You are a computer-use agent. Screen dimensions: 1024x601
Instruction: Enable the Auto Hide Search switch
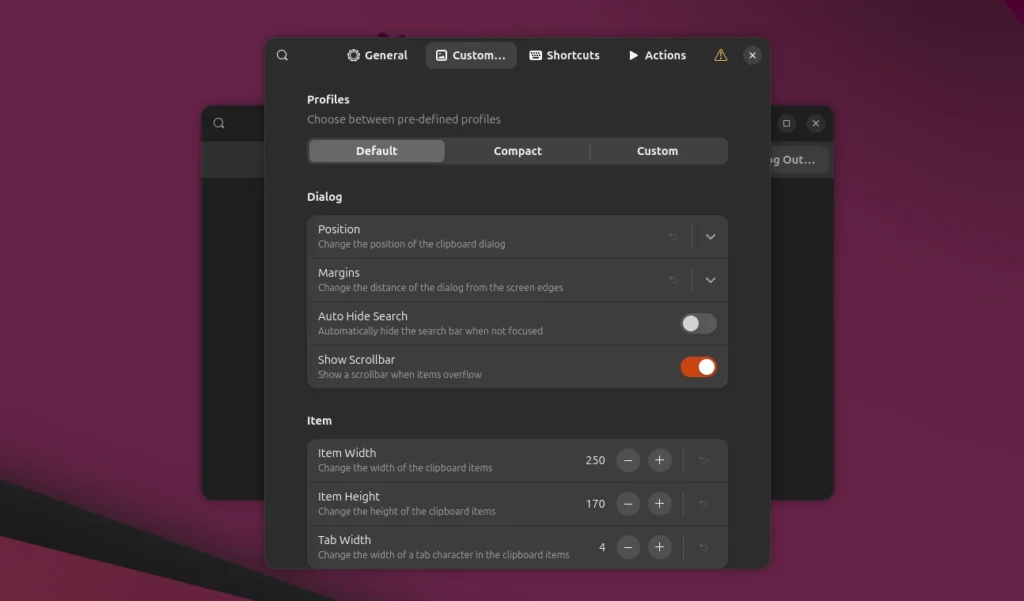[x=698, y=323]
